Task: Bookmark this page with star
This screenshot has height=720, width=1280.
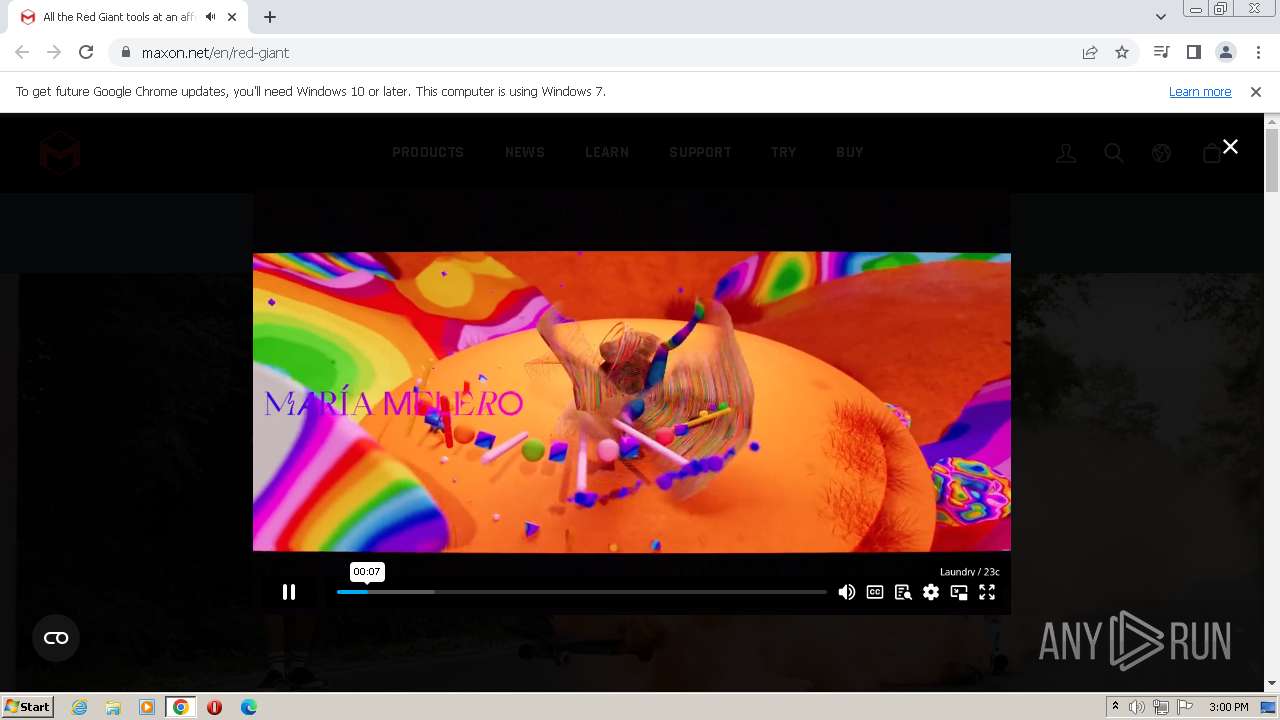Action: coord(1122,52)
